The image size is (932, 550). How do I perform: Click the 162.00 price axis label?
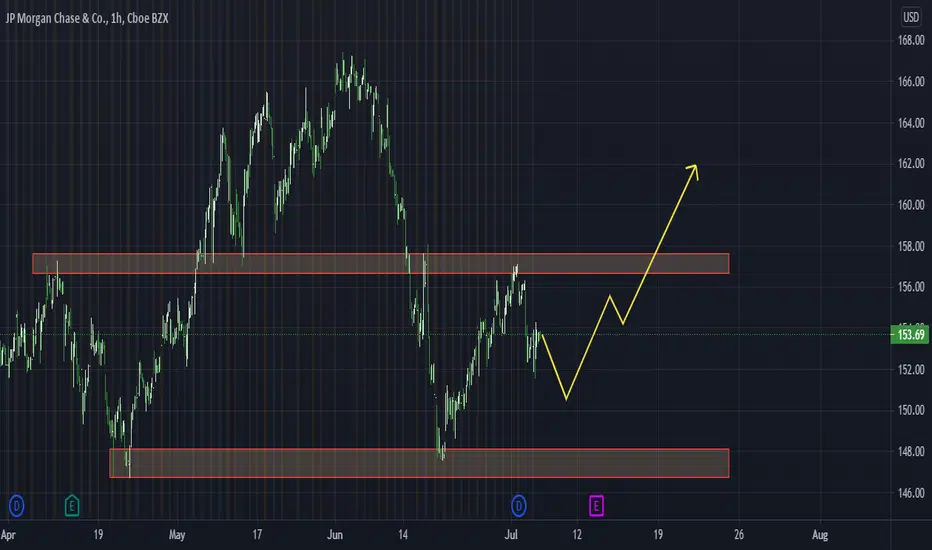[911, 164]
